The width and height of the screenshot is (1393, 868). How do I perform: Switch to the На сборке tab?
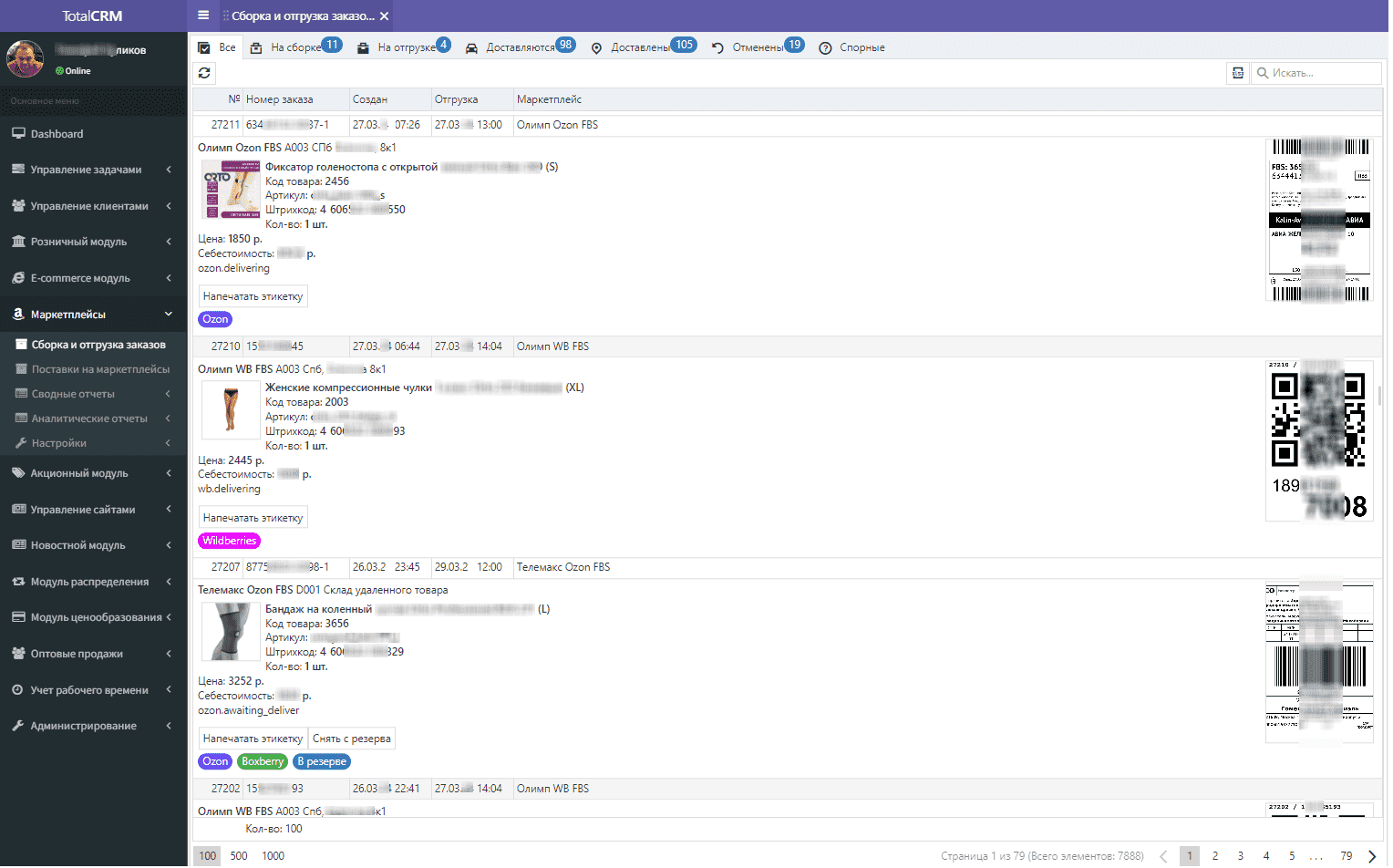click(296, 47)
